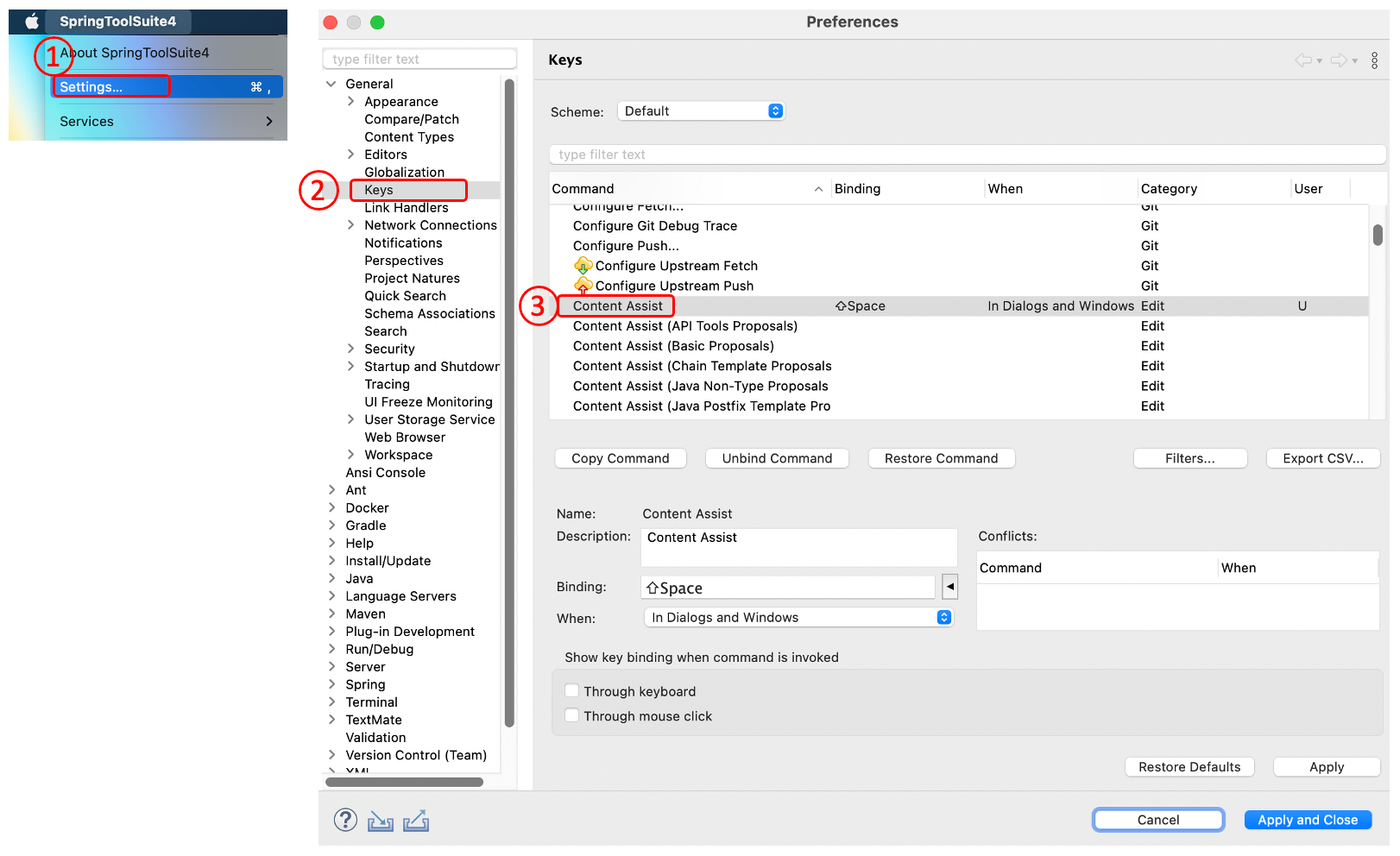The height and width of the screenshot is (856, 1400).
Task: Open the three-dot view menu icon
Action: [x=1374, y=60]
